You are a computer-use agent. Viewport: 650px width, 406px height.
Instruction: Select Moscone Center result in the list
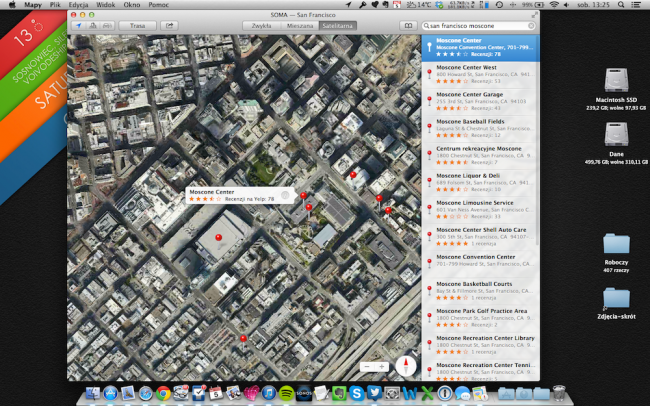pyautogui.click(x=480, y=48)
